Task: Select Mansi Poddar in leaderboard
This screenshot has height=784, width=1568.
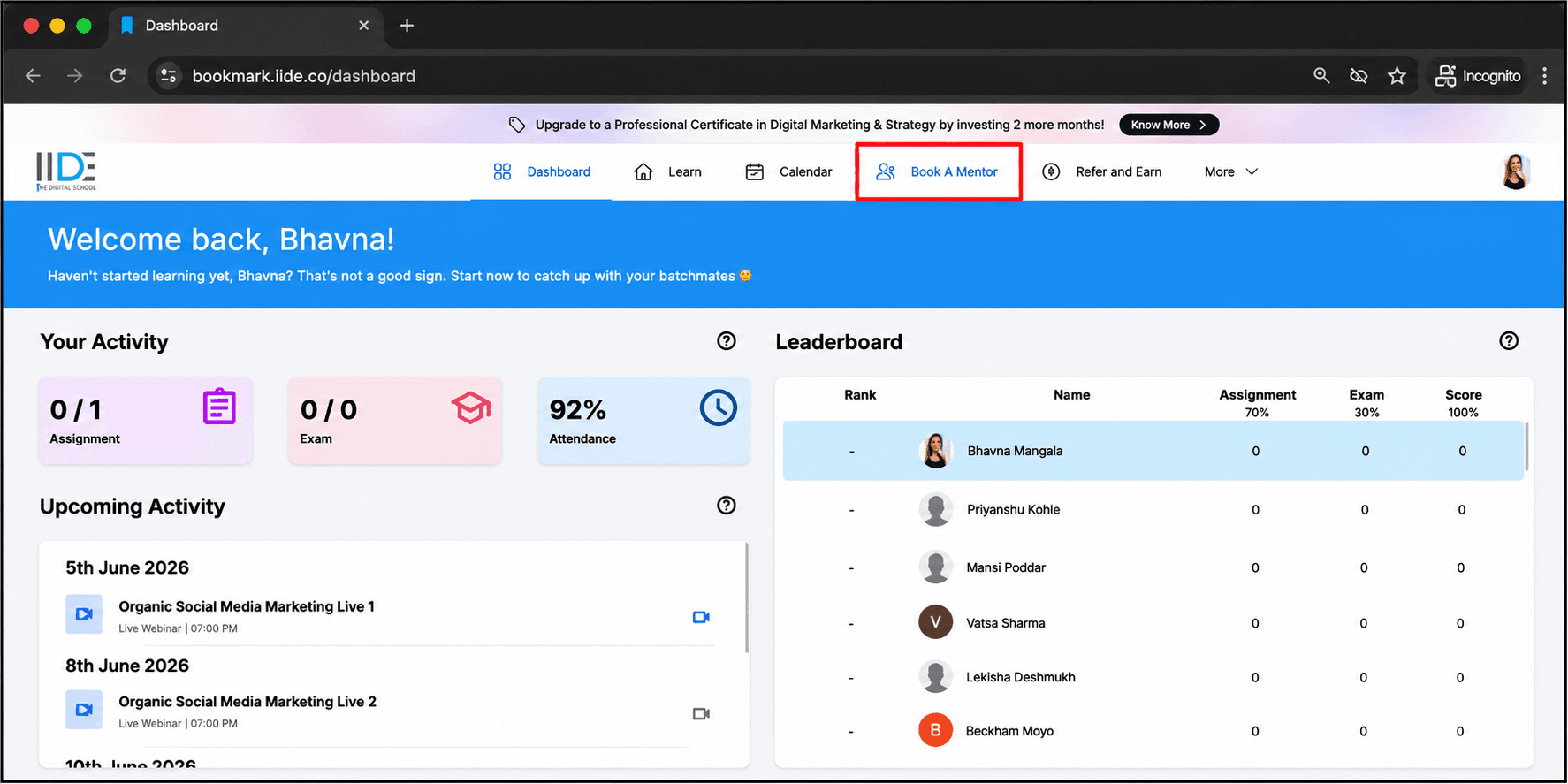Action: pyautogui.click(x=1153, y=567)
